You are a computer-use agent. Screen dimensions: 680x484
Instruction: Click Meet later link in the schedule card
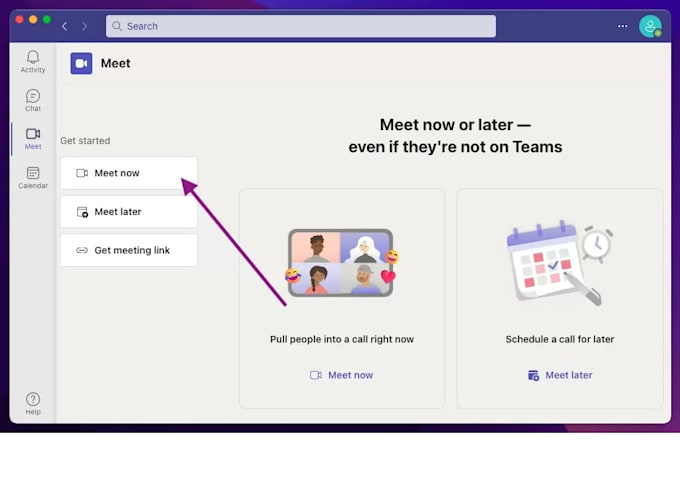pos(559,375)
